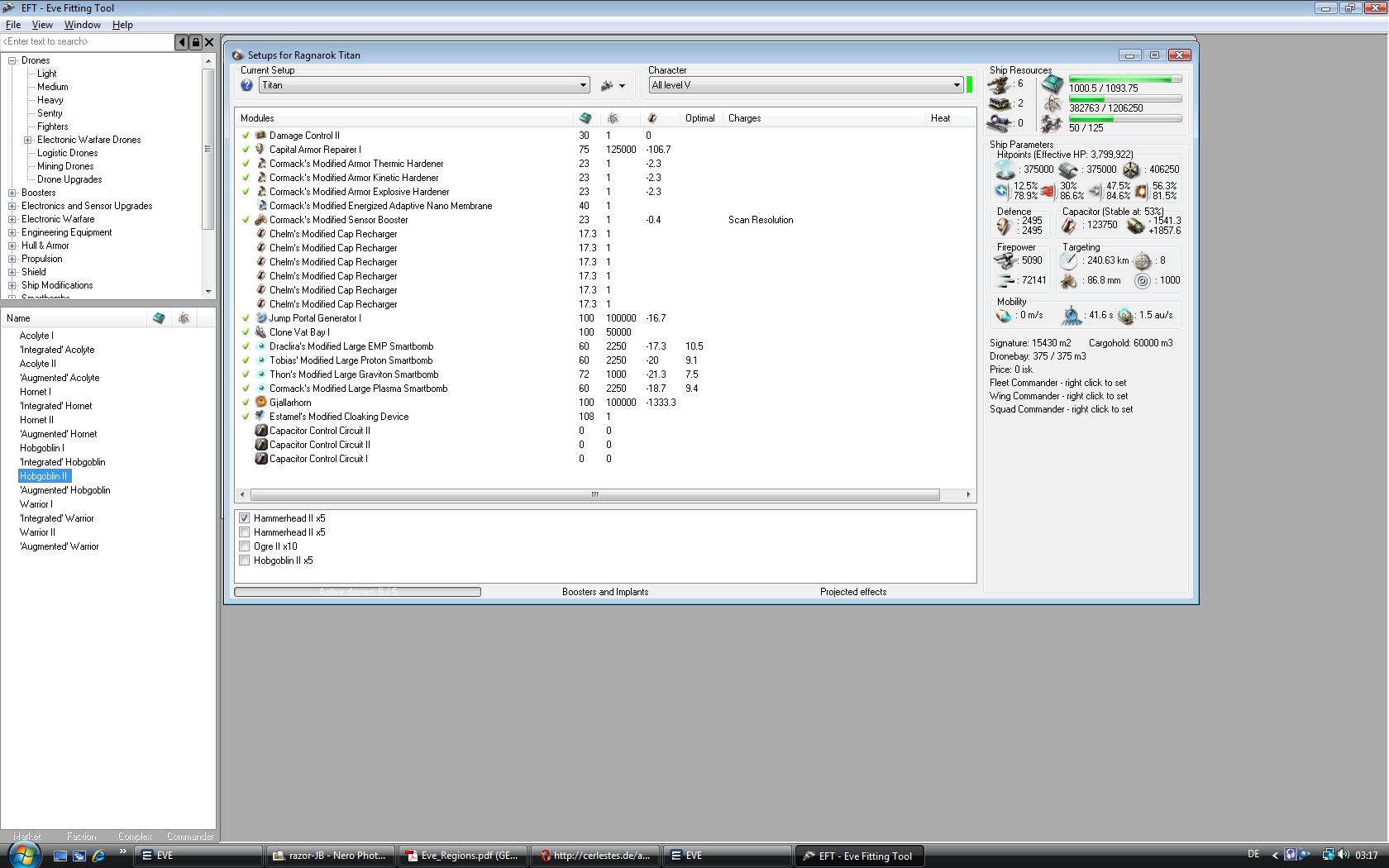This screenshot has width=1389, height=868.
Task: Click the sensor strength icon beside 1000
Action: pyautogui.click(x=1142, y=281)
